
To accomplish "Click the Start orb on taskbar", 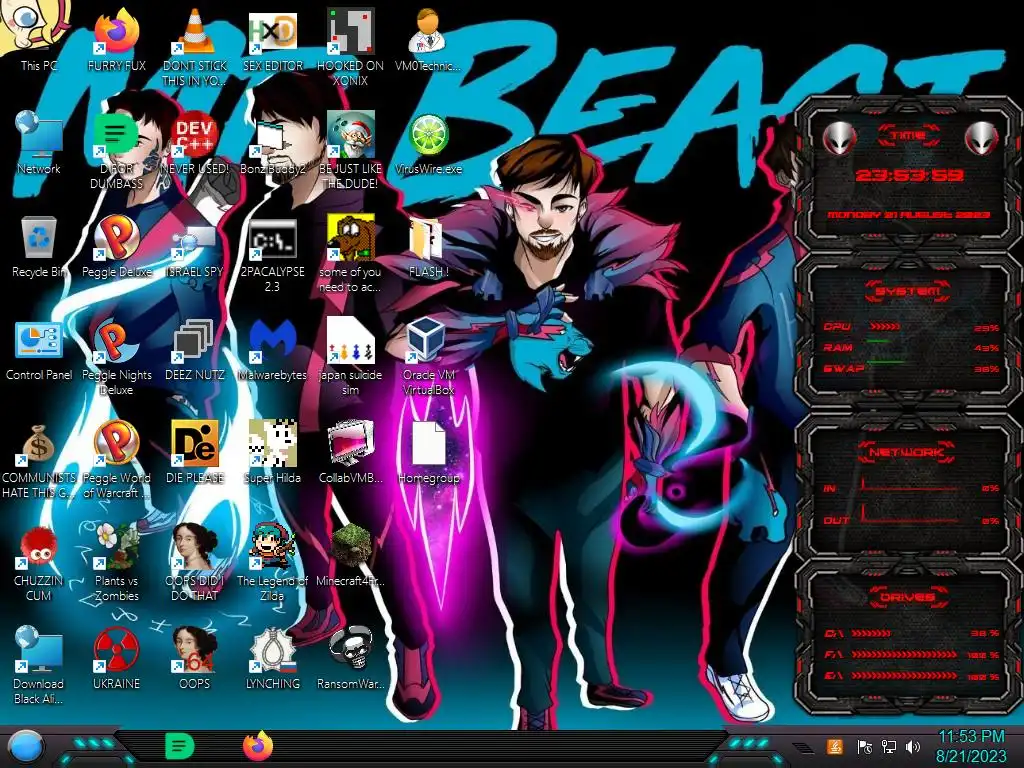I will (25, 747).
